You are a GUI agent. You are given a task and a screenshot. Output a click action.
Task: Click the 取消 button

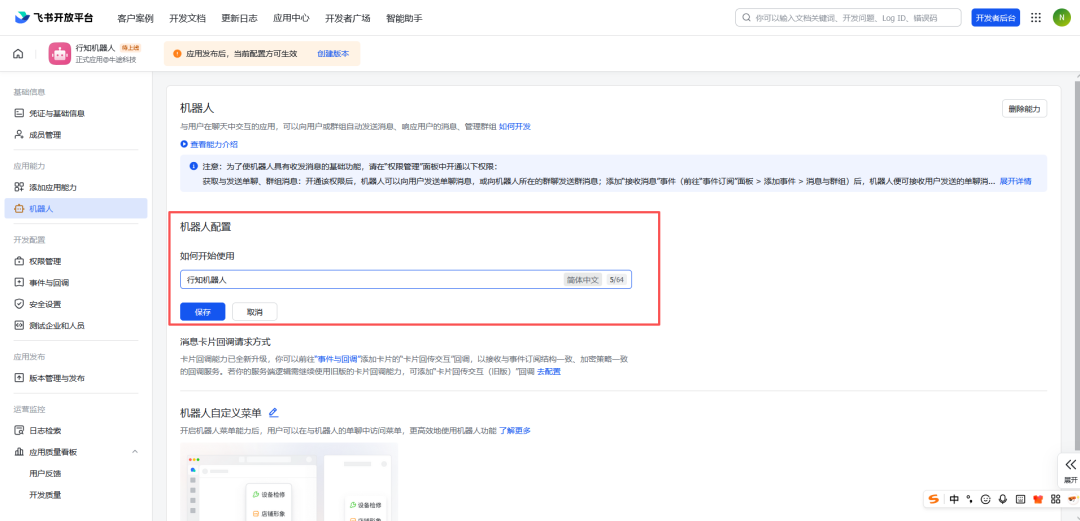[255, 311]
